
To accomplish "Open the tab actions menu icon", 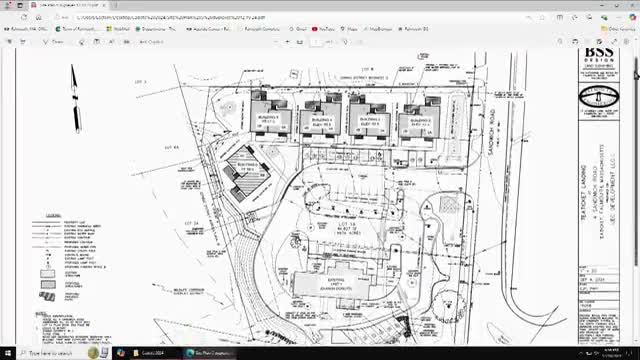I will coord(20,5).
